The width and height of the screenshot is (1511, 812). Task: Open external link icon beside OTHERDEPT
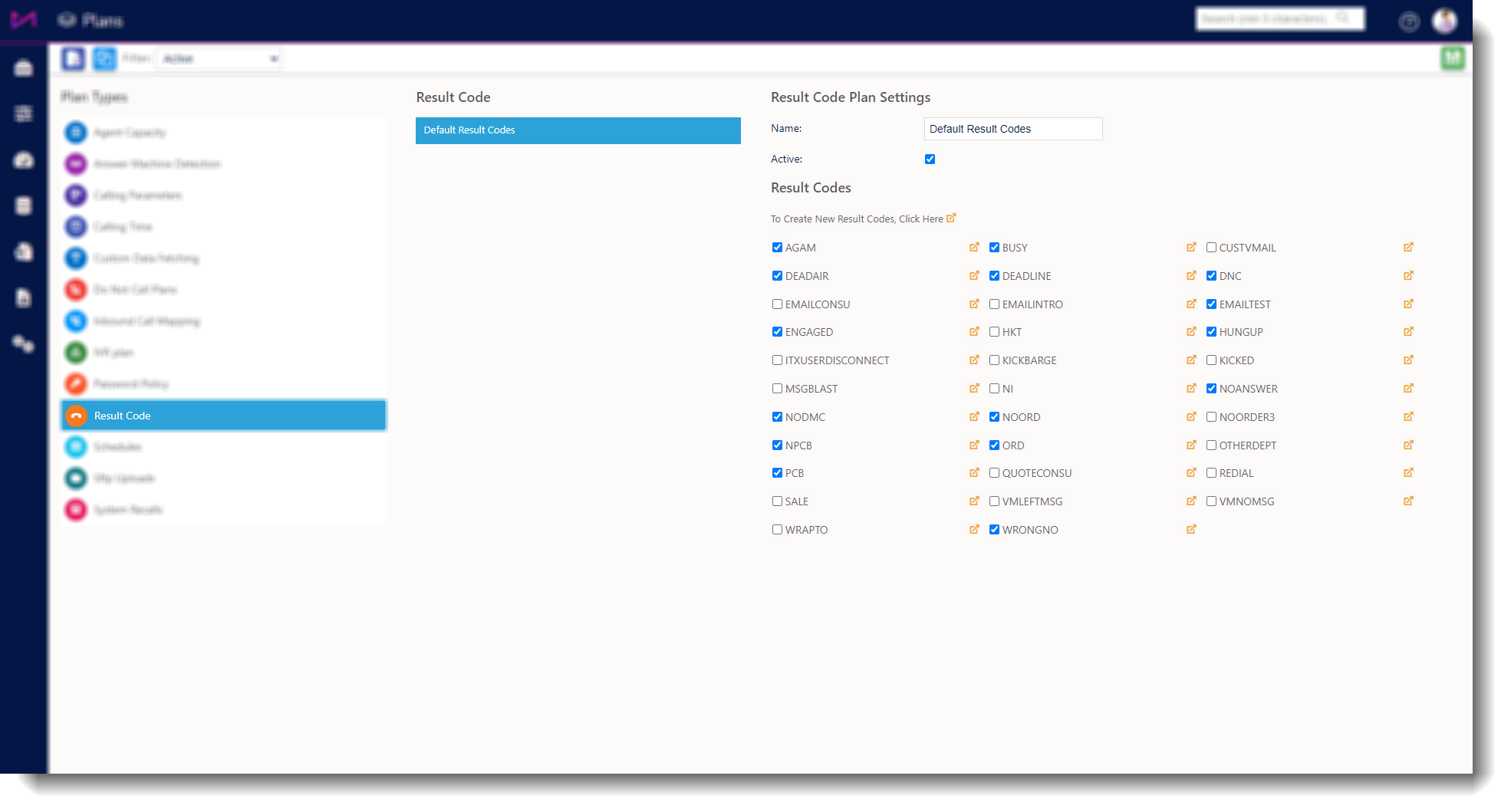tap(1408, 445)
